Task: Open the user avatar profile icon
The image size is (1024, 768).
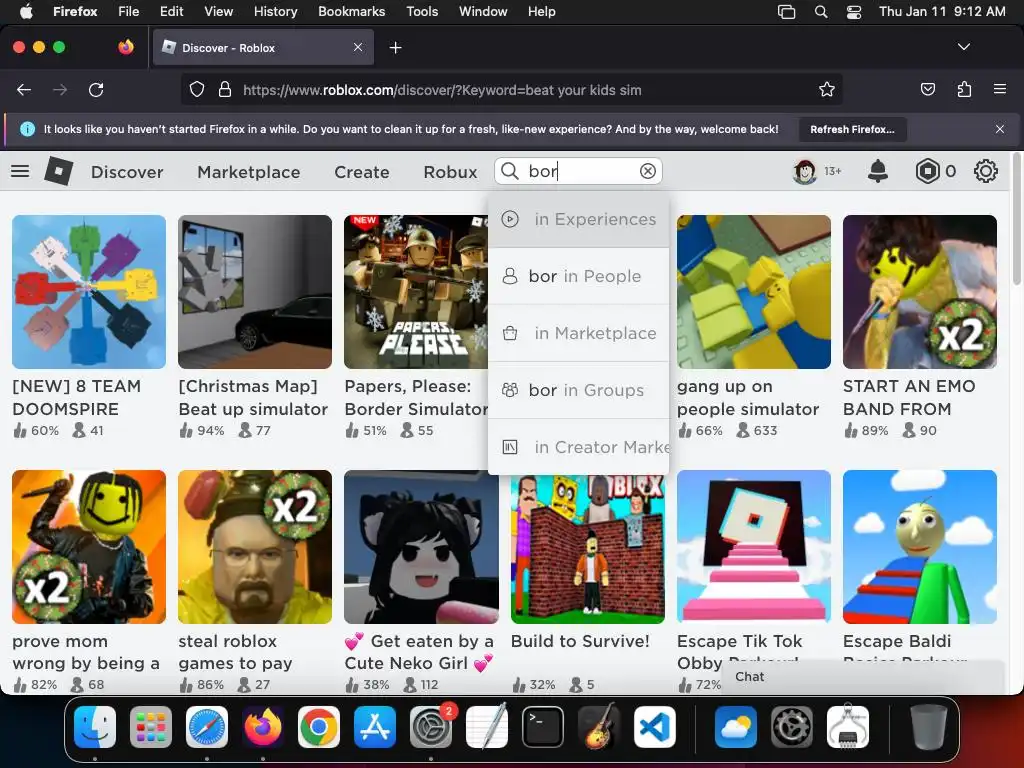Action: point(805,171)
